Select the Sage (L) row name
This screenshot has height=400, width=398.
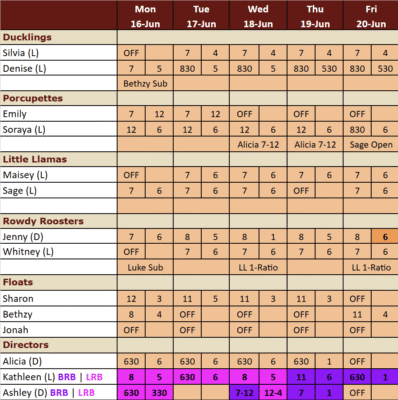pyautogui.click(x=20, y=191)
